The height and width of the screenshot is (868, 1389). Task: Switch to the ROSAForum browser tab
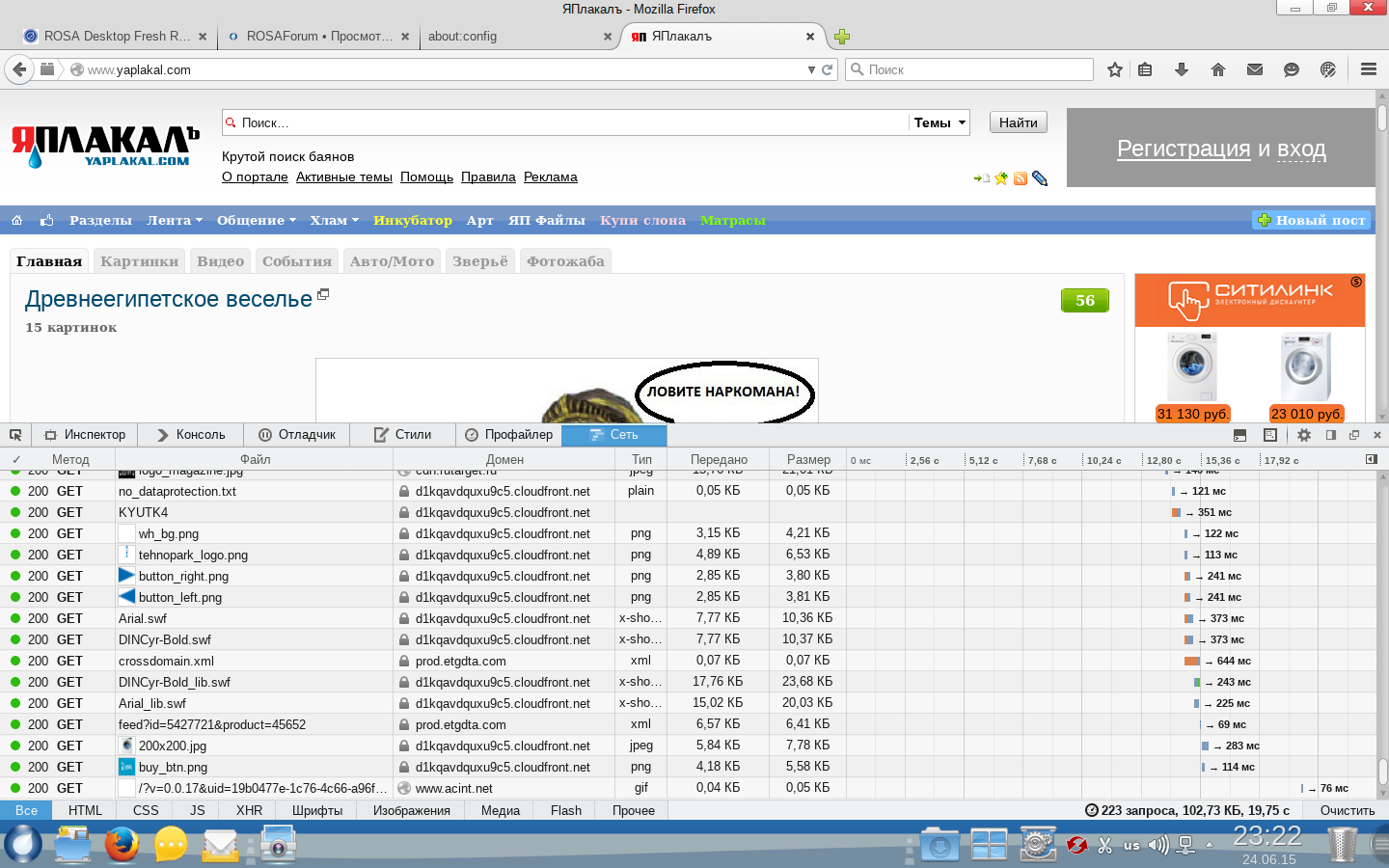(x=317, y=37)
